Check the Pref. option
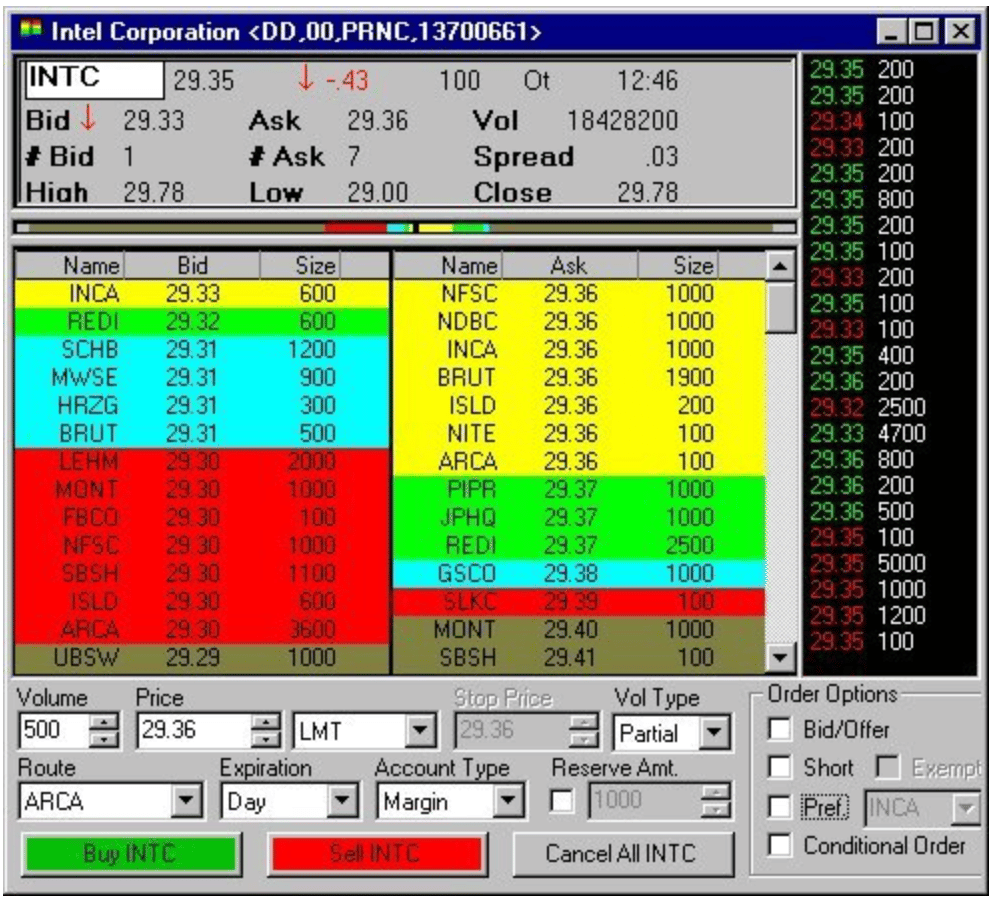The width and height of the screenshot is (990, 898). click(x=780, y=807)
